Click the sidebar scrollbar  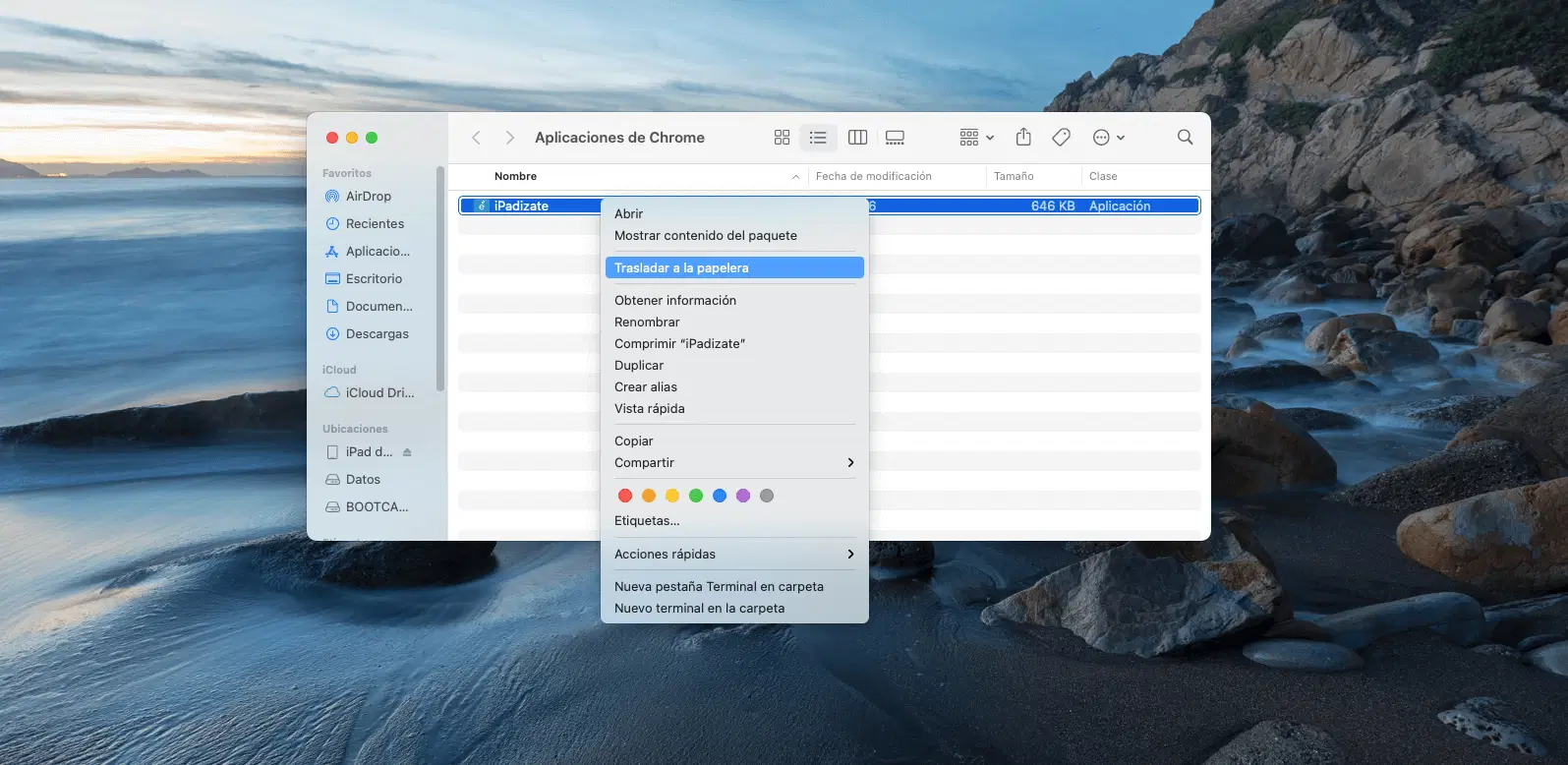[x=440, y=279]
